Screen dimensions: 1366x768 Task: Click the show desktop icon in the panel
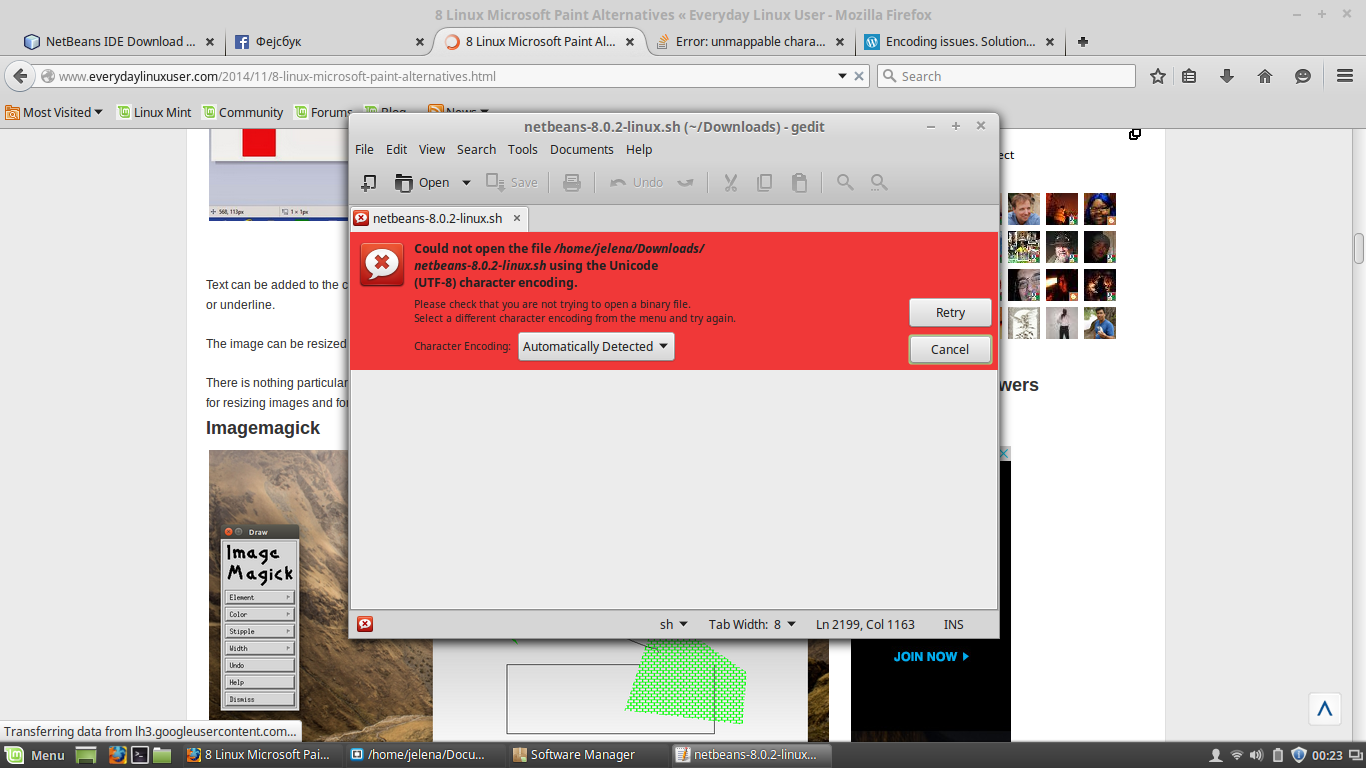87,755
